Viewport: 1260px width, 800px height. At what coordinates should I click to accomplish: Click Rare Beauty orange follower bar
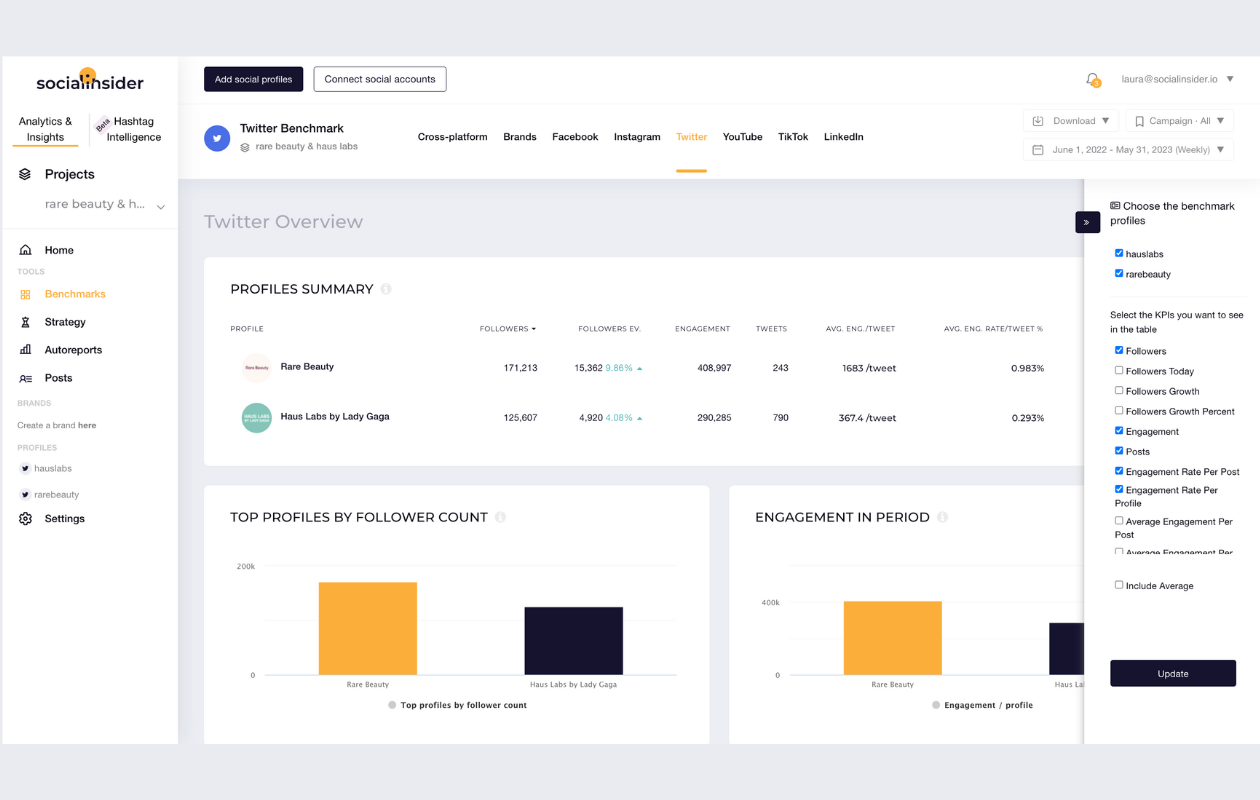[368, 628]
